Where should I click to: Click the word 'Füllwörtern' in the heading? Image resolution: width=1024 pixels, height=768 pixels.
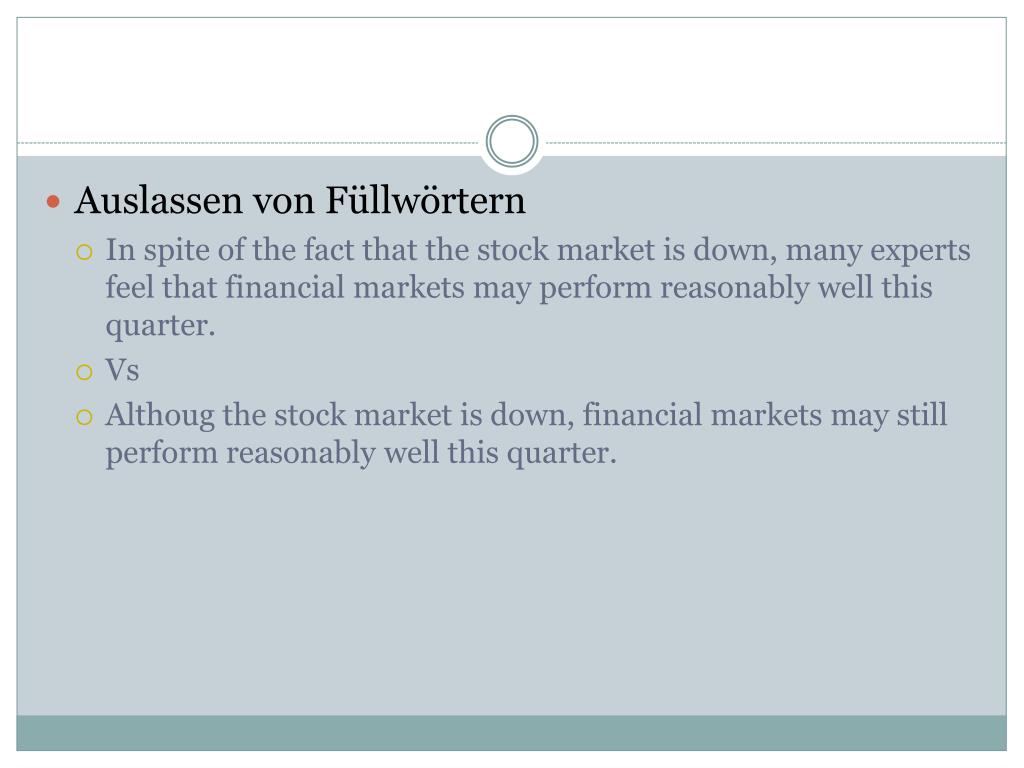(x=425, y=200)
